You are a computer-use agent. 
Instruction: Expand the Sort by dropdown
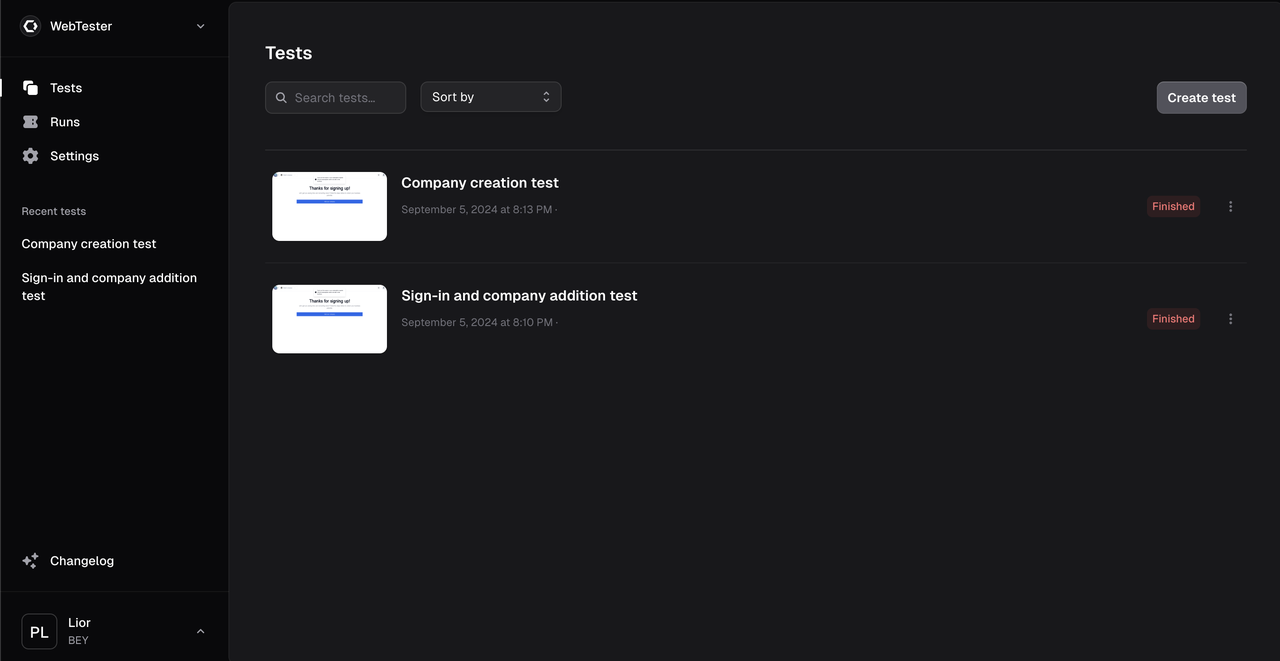point(490,96)
